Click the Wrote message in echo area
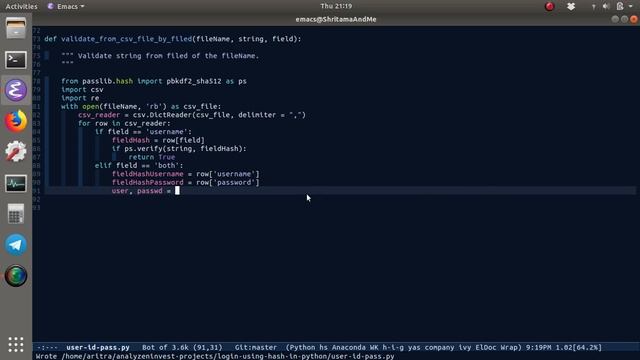 point(215,356)
